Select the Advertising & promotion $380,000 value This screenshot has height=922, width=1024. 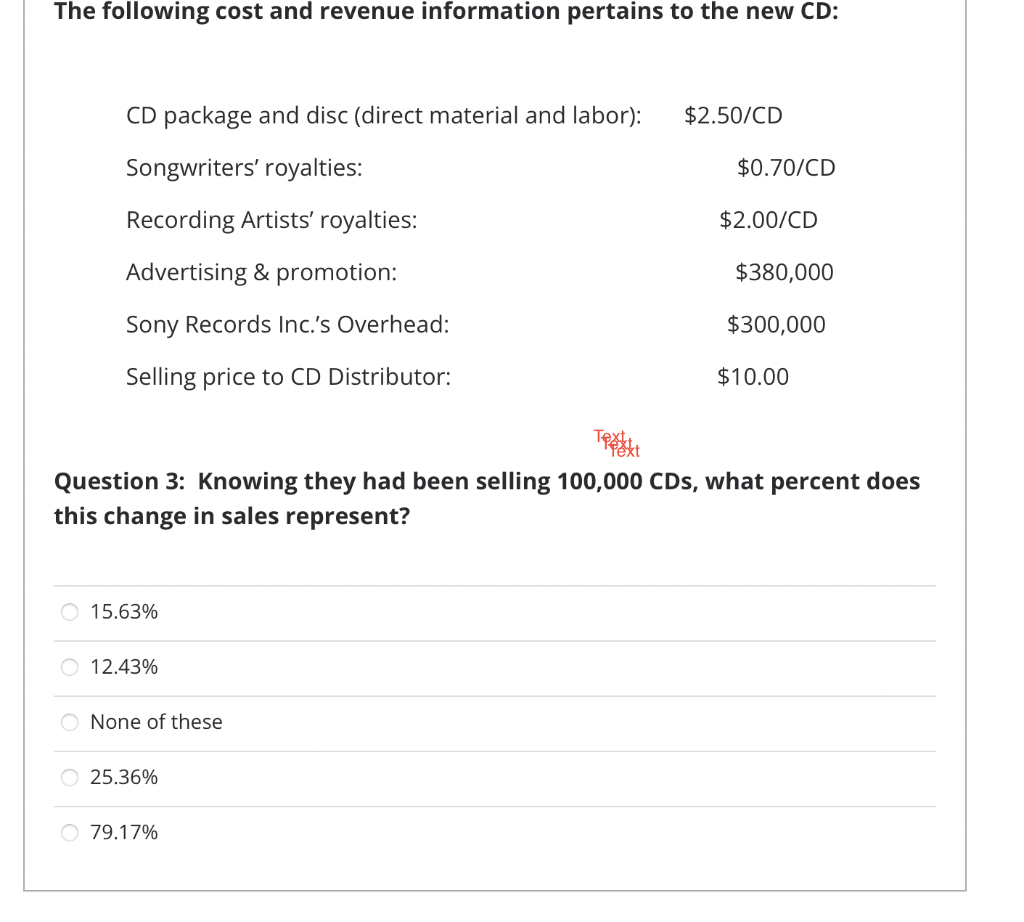[x=784, y=272]
